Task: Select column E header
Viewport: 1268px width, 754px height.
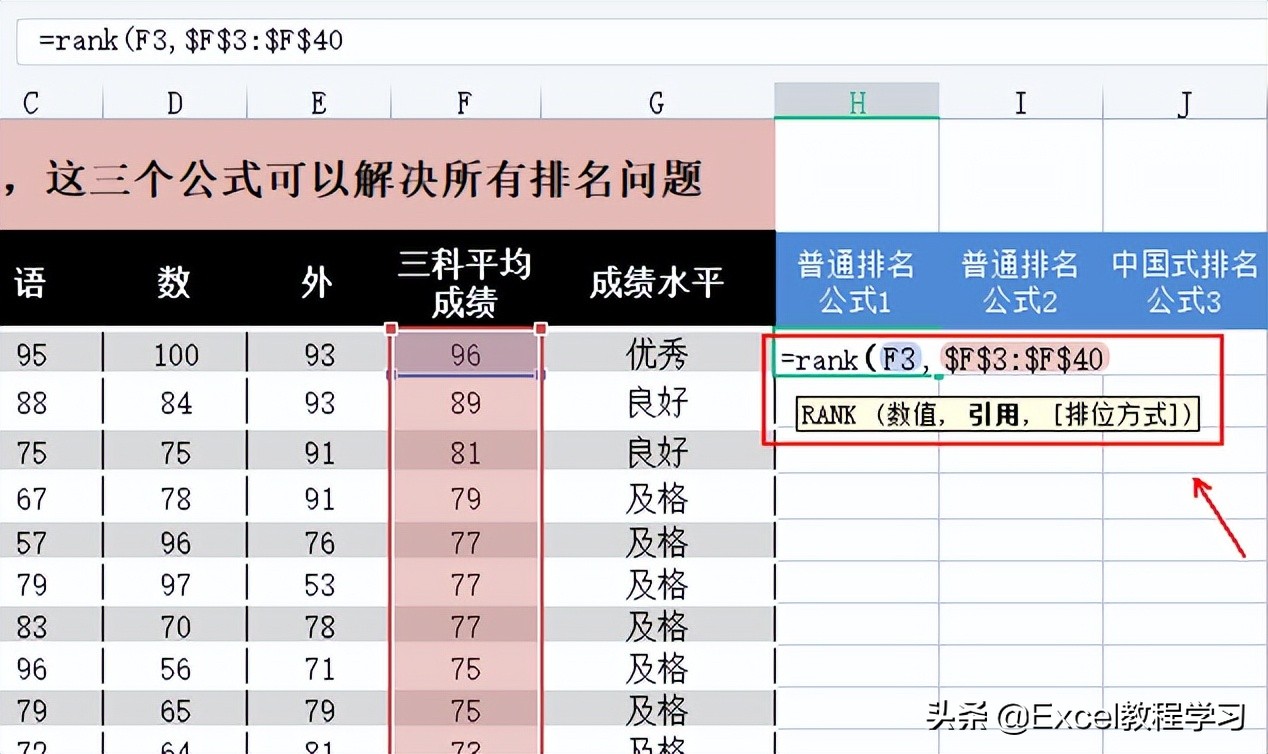Action: (x=319, y=102)
